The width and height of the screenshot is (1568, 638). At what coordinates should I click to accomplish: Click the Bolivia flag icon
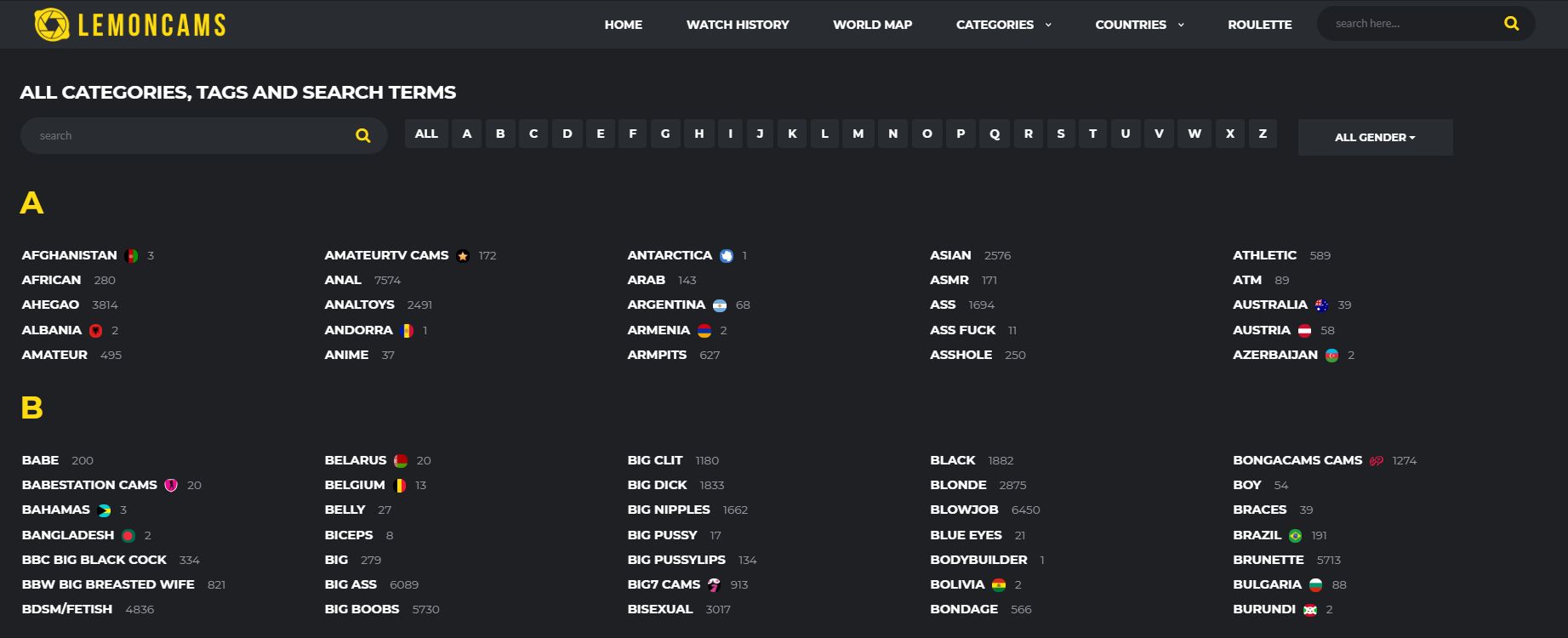point(999,585)
